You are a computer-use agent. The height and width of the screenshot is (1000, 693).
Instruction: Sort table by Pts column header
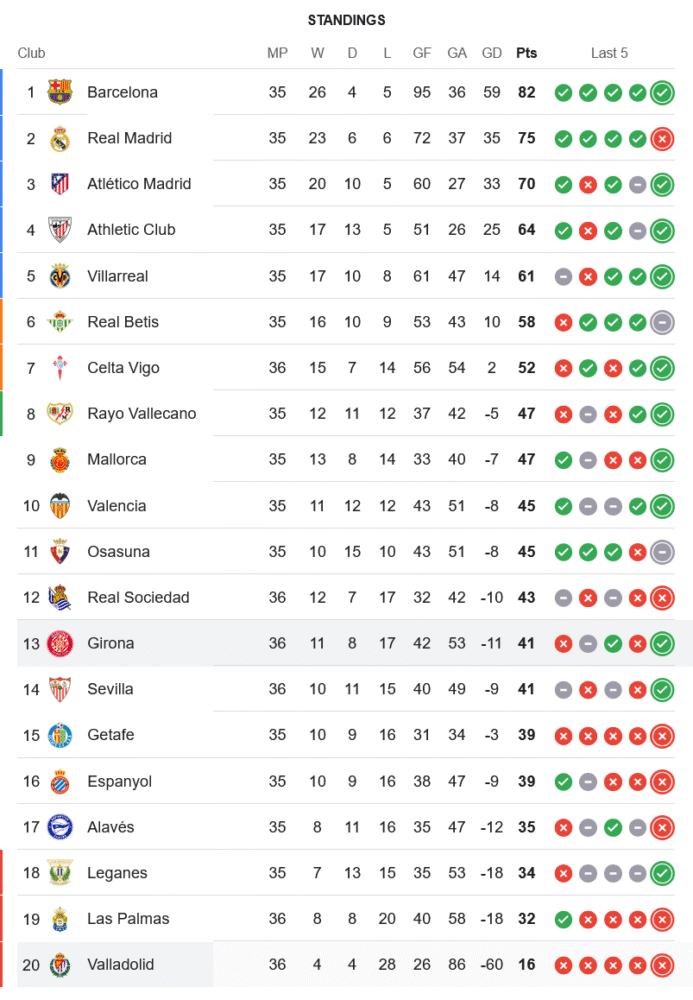526,53
